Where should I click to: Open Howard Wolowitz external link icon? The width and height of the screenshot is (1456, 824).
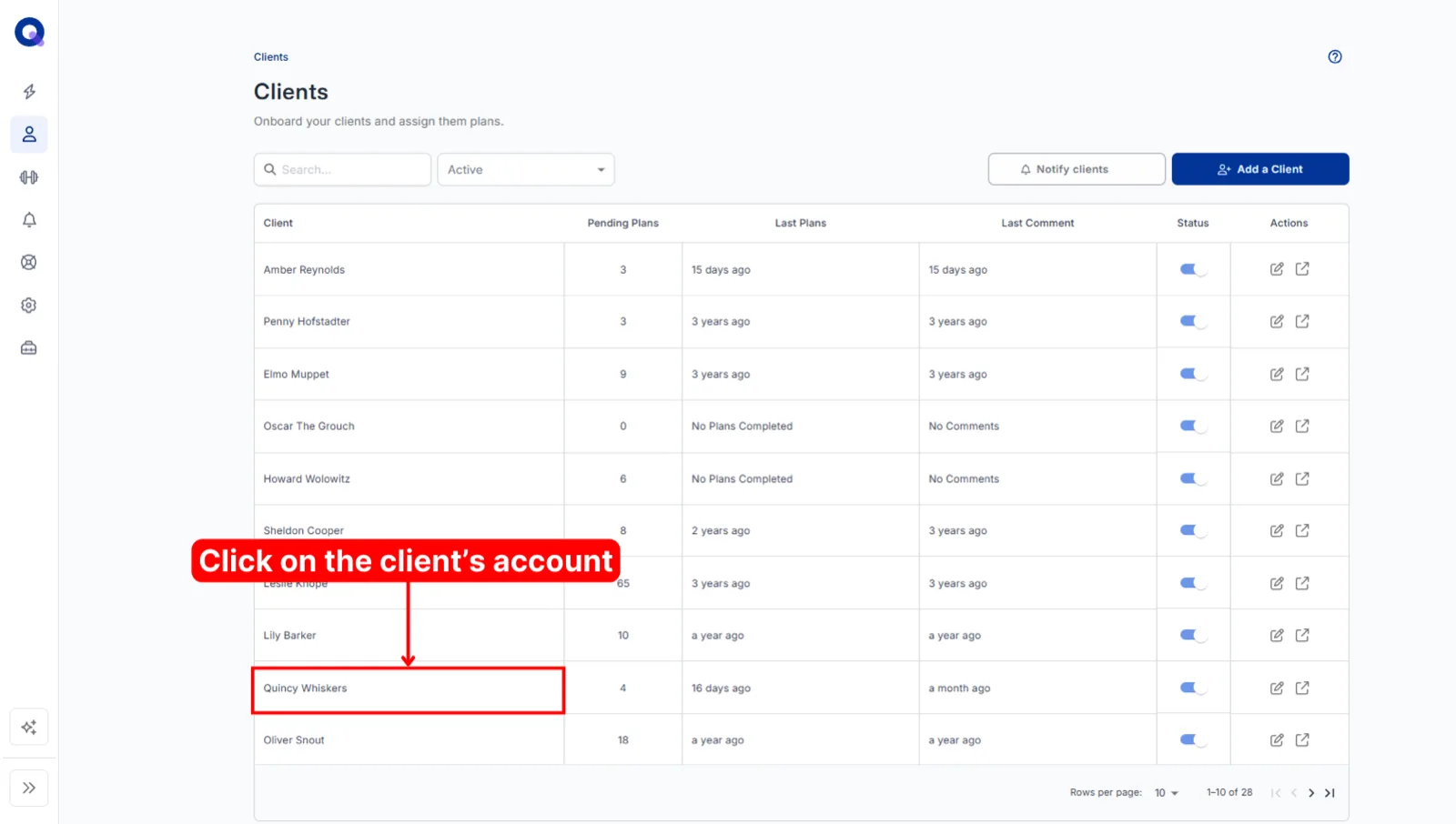pyautogui.click(x=1302, y=478)
